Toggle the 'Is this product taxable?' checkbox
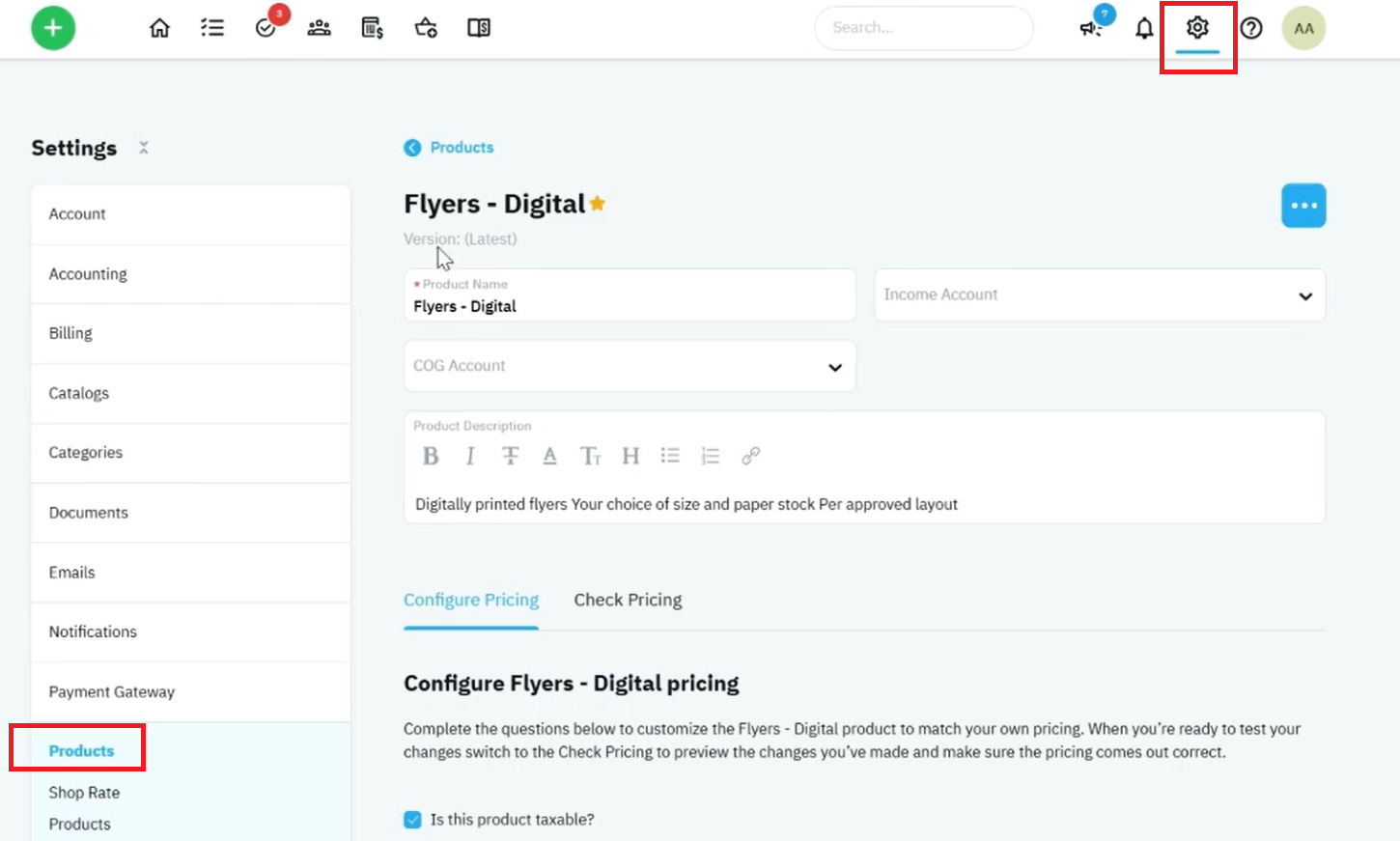The width and height of the screenshot is (1400, 841). coord(412,820)
